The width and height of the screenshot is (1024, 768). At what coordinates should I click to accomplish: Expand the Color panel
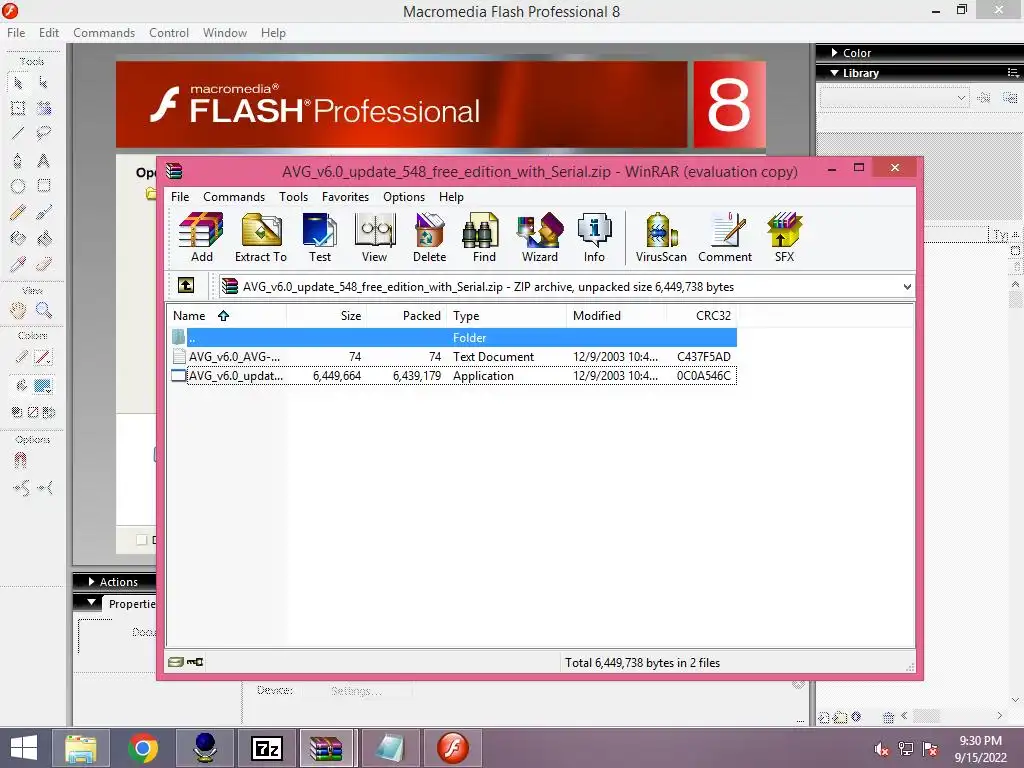[x=834, y=52]
